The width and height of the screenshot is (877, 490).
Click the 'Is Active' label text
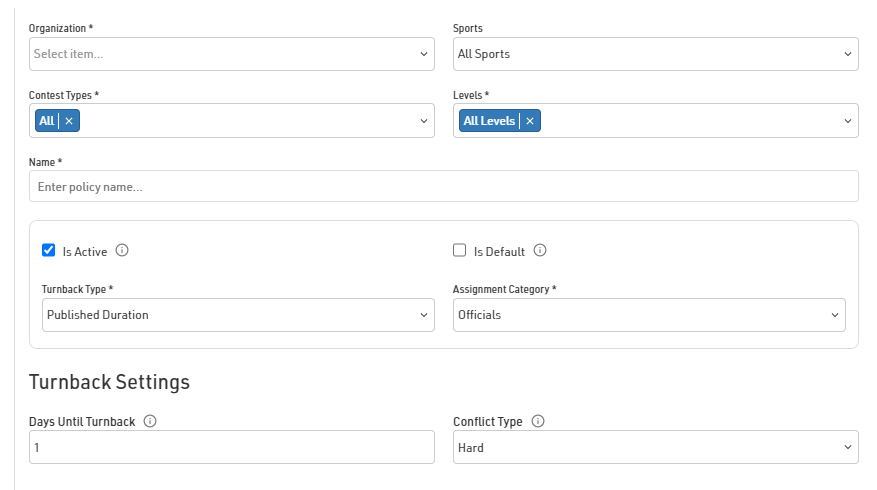84,252
